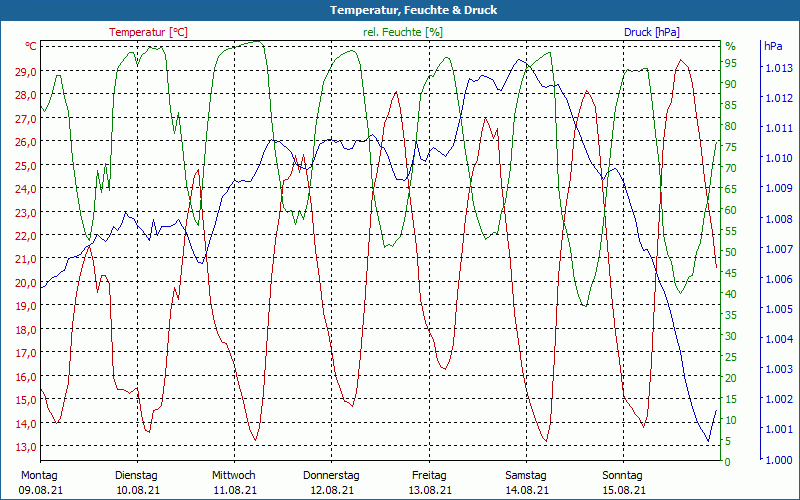The image size is (800, 500).
Task: Click the 16,0 temperature axis value
Action: (x=26, y=377)
